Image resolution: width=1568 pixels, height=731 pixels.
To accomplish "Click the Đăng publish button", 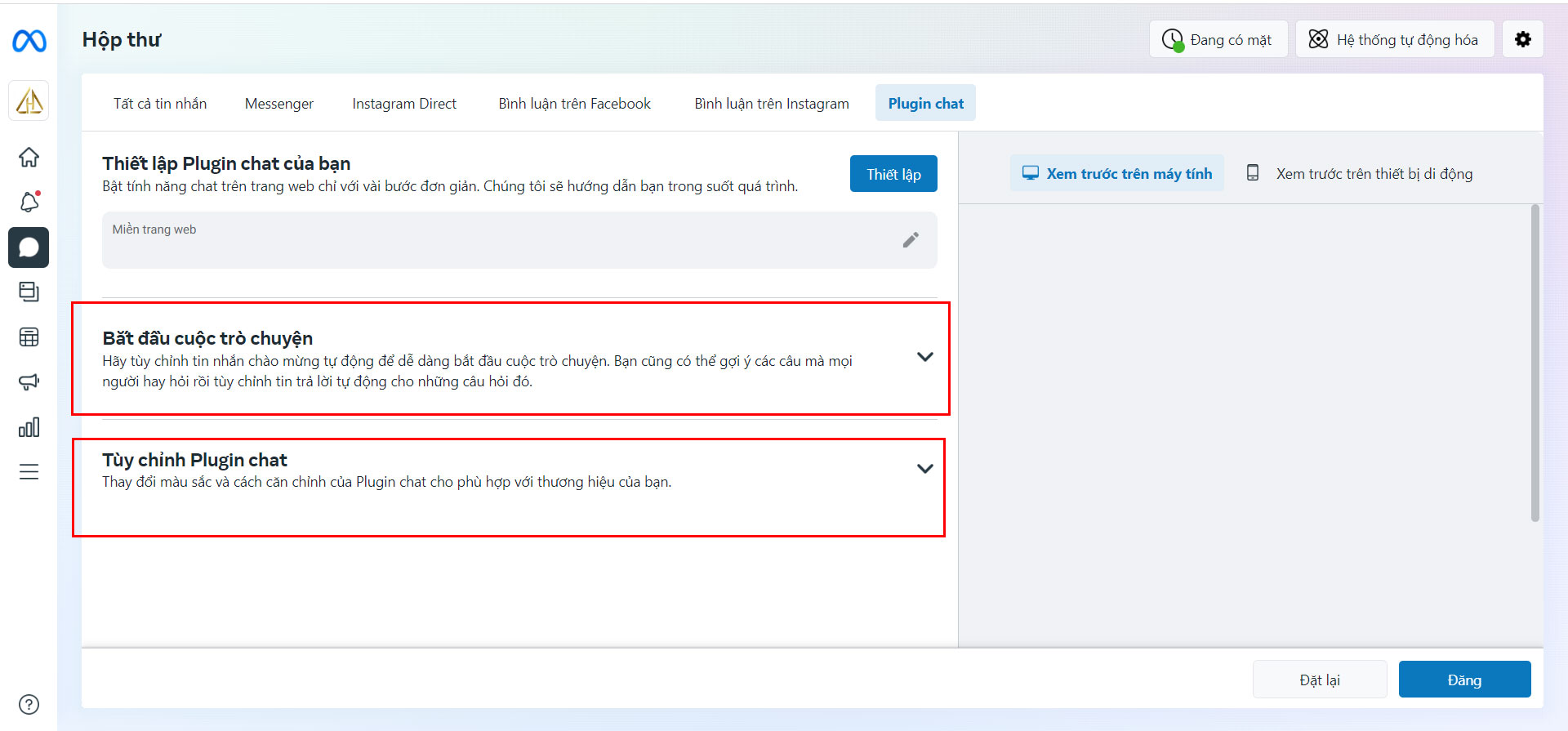I will pos(1464,680).
